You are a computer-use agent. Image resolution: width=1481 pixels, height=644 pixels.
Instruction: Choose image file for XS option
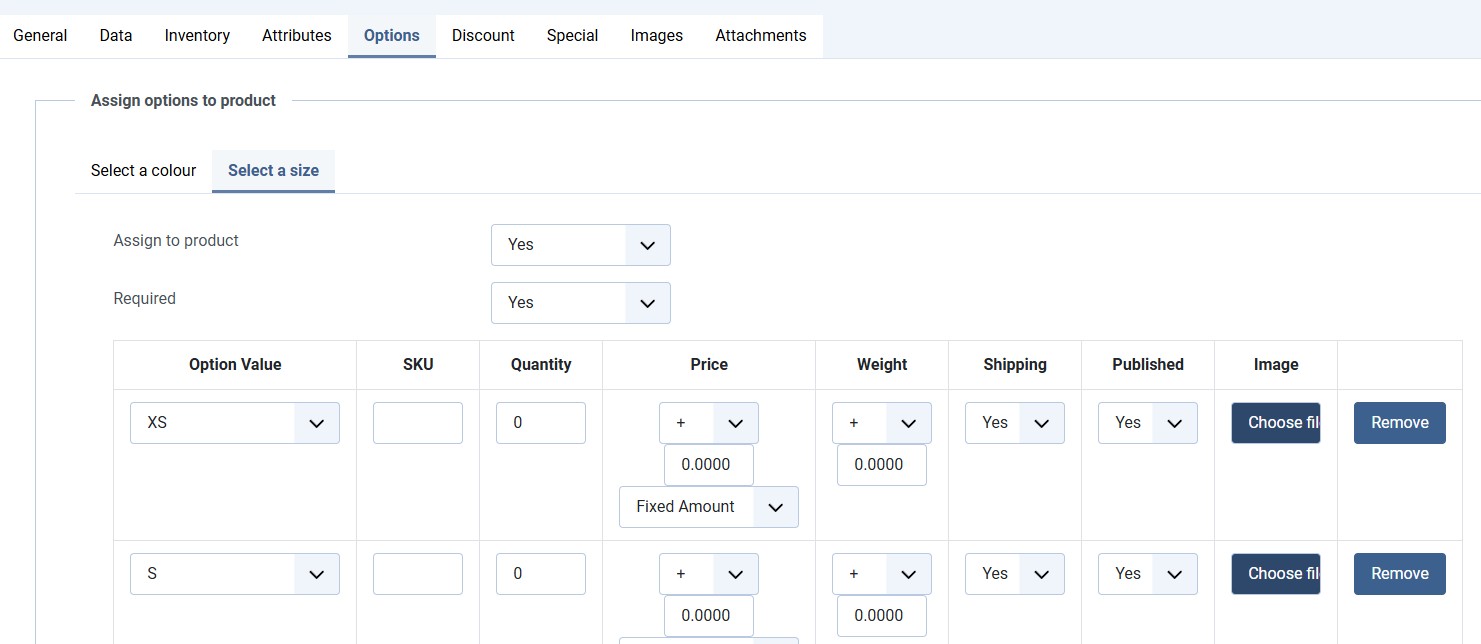pyautogui.click(x=1275, y=423)
